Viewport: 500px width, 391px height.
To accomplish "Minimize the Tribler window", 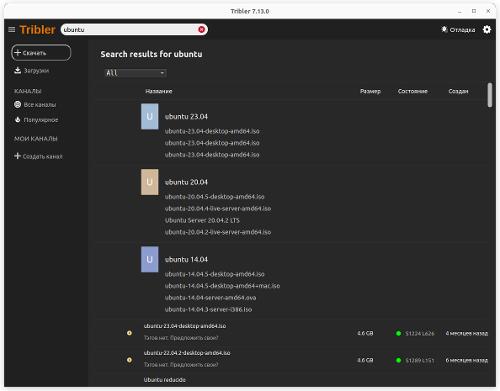I will coord(460,11).
